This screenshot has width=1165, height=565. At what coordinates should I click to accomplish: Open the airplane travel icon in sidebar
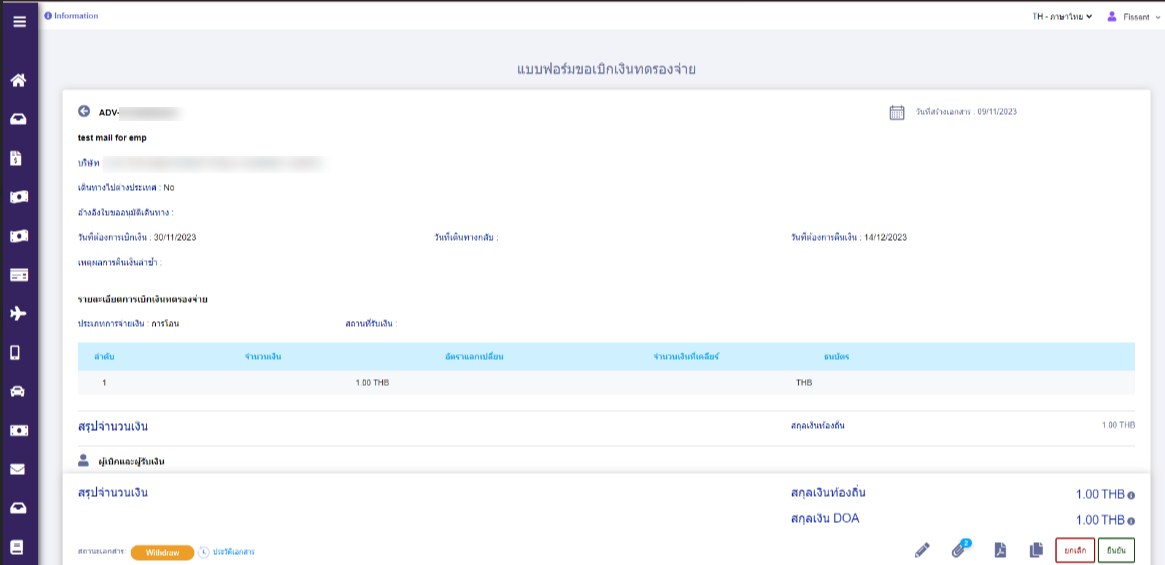pos(18,314)
